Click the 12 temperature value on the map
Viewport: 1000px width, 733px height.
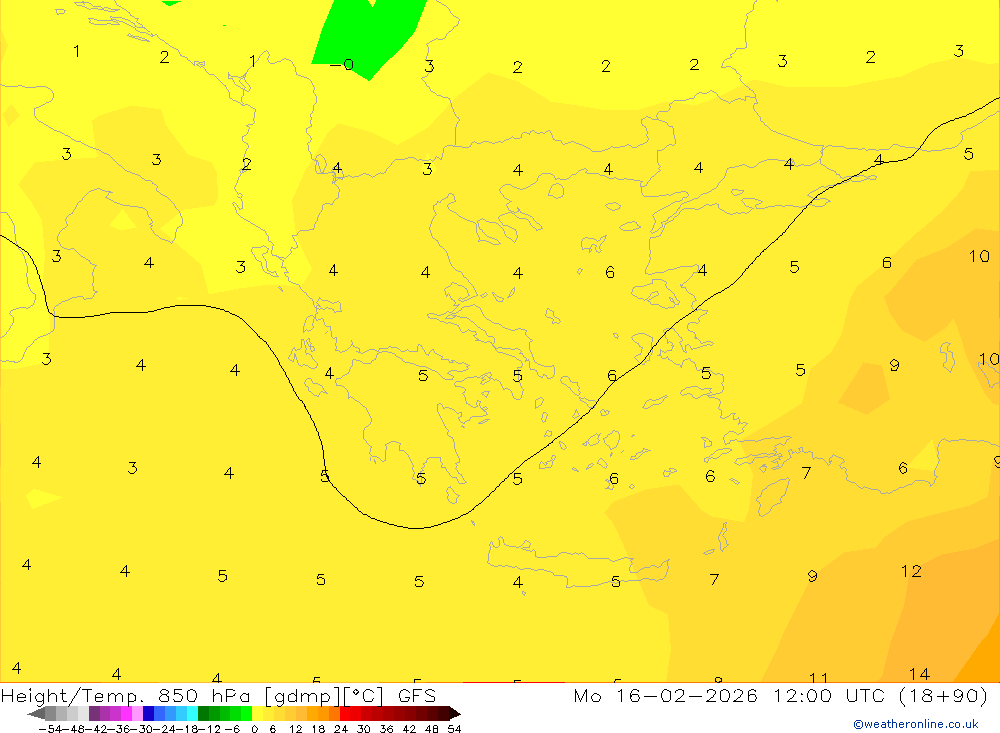click(x=911, y=571)
